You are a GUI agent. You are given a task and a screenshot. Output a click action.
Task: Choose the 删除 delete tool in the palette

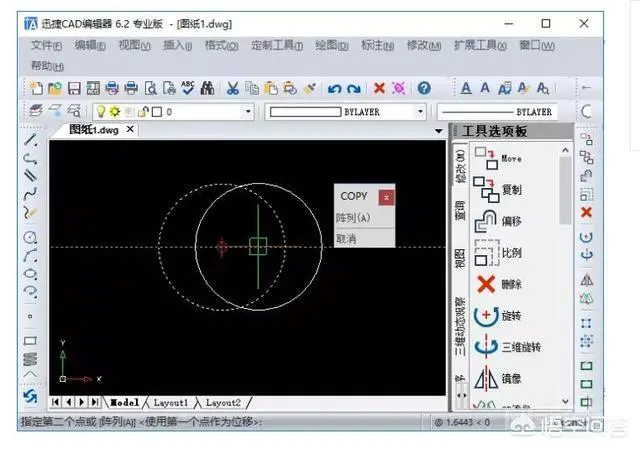click(x=499, y=284)
